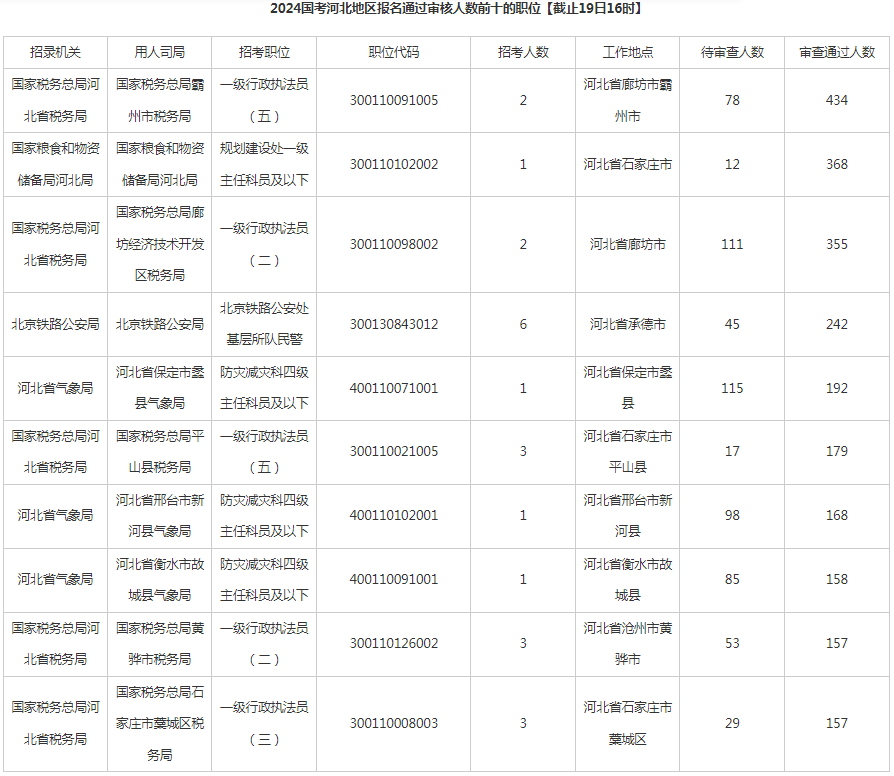Click the approved count 434

point(836,100)
